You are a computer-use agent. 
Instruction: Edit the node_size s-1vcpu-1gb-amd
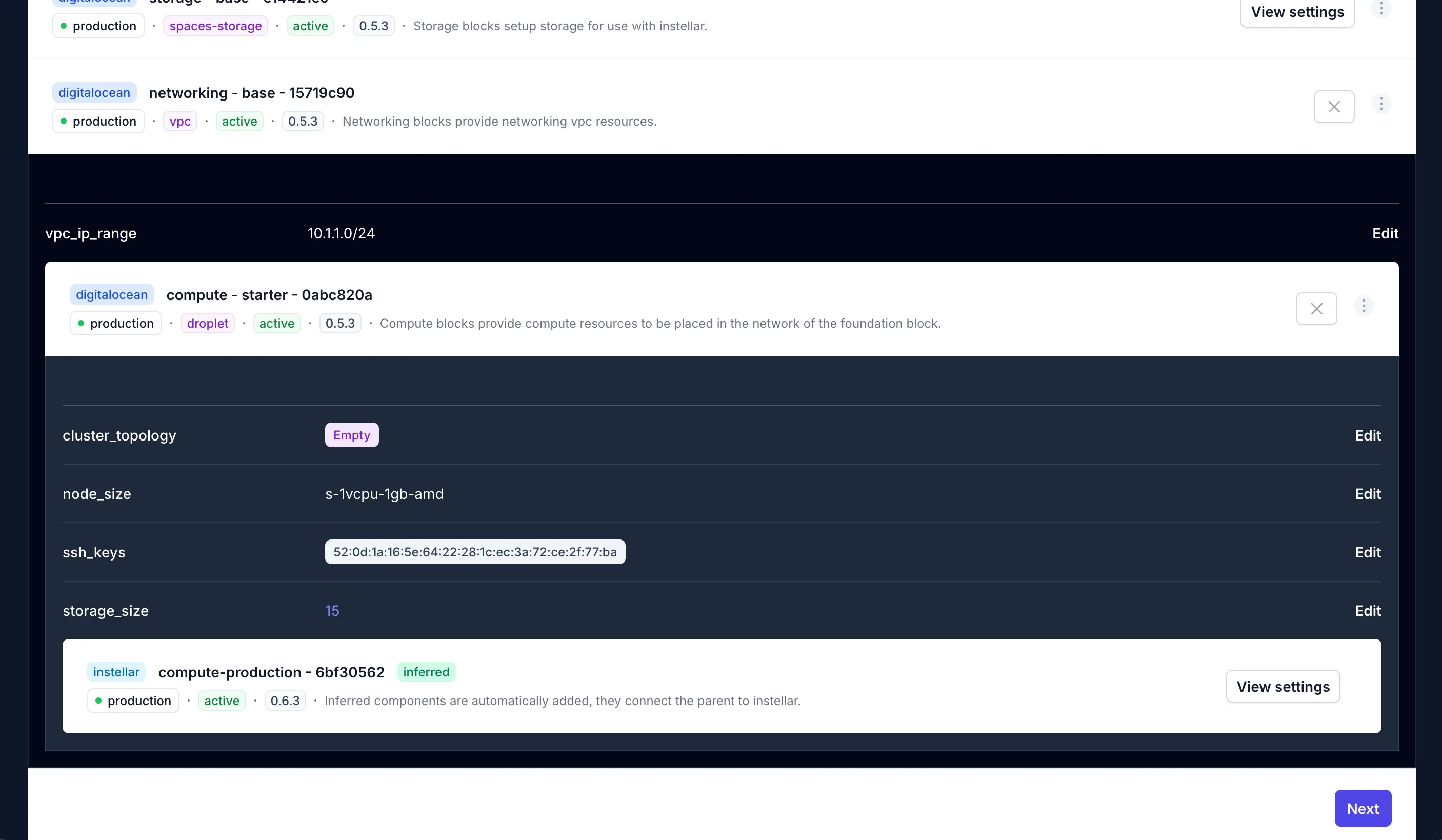click(1367, 493)
